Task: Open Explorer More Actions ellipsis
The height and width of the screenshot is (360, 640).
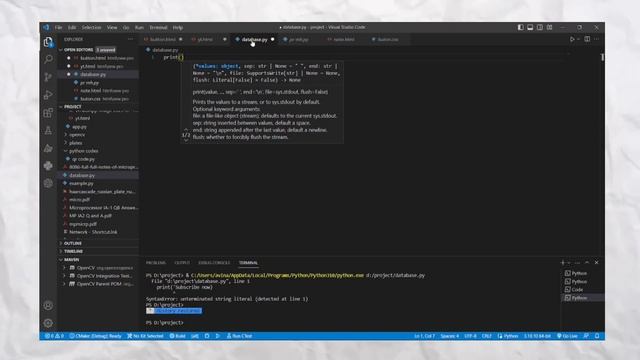Action: tap(131, 39)
